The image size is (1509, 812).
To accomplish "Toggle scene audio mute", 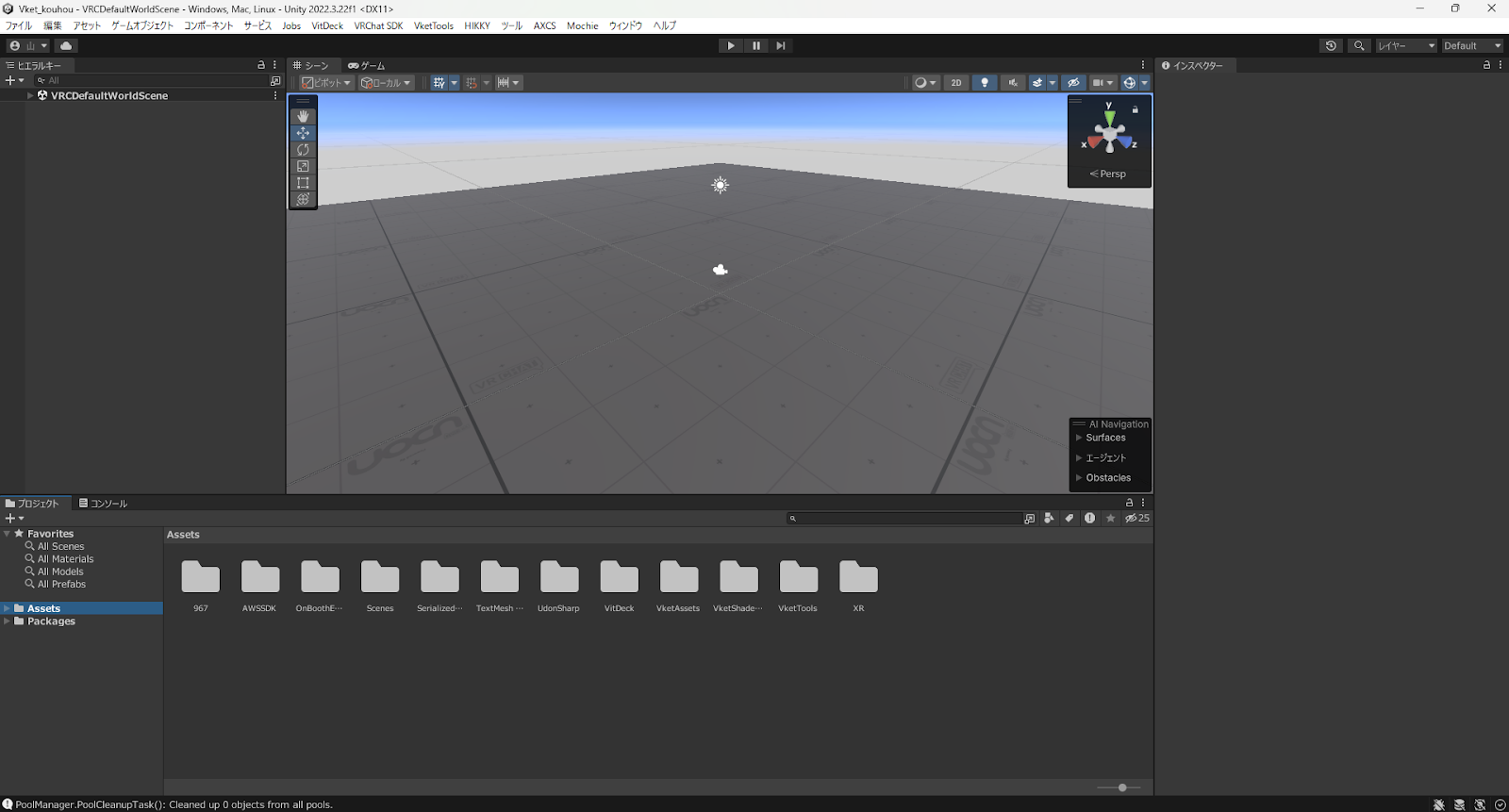I will 1013,83.
